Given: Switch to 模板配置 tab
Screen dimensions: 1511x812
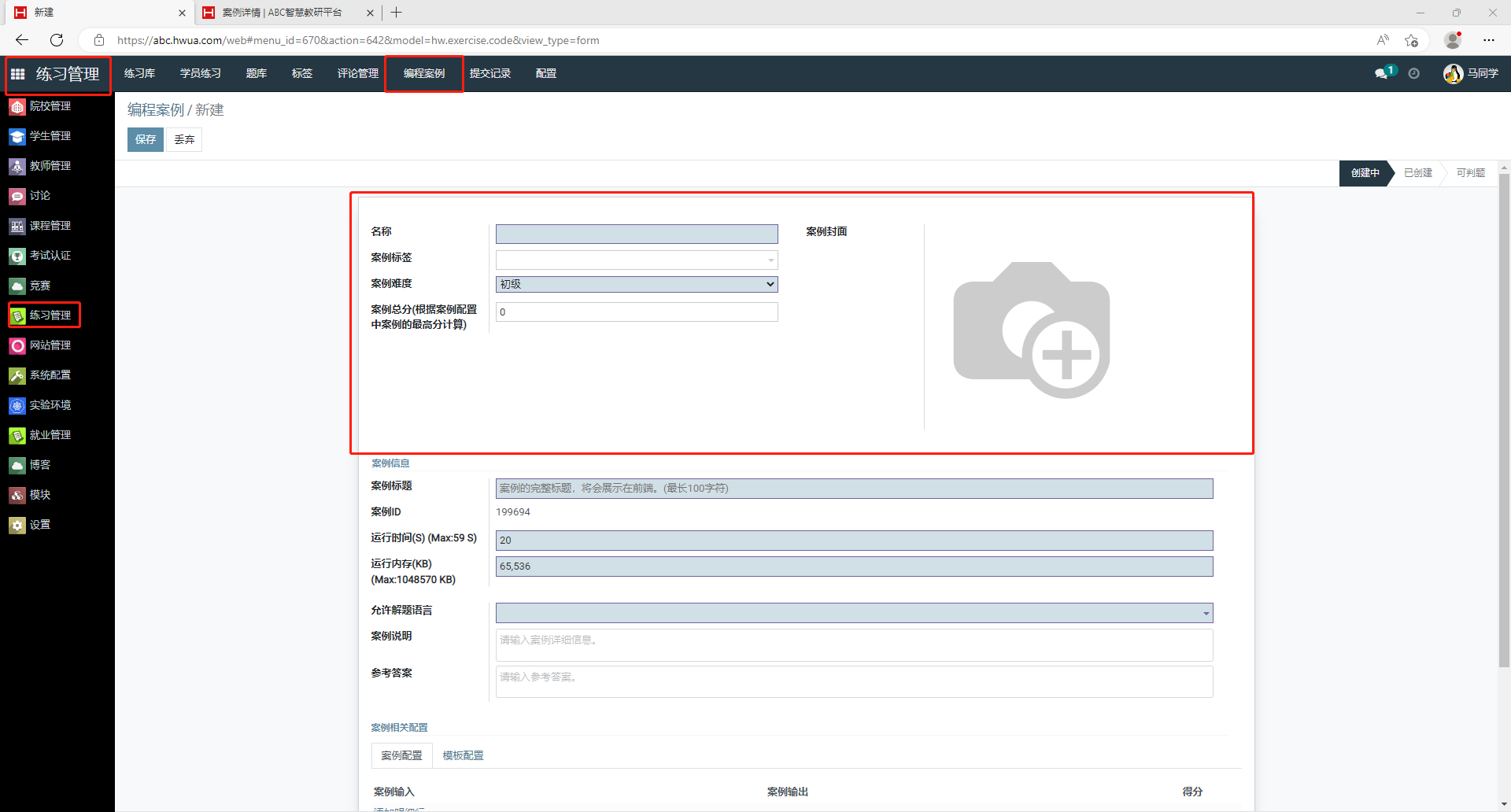Looking at the screenshot, I should point(463,755).
